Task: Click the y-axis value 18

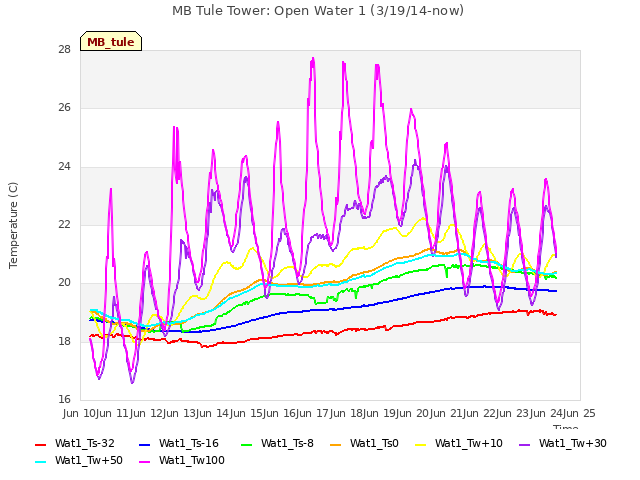Action: click(64, 341)
